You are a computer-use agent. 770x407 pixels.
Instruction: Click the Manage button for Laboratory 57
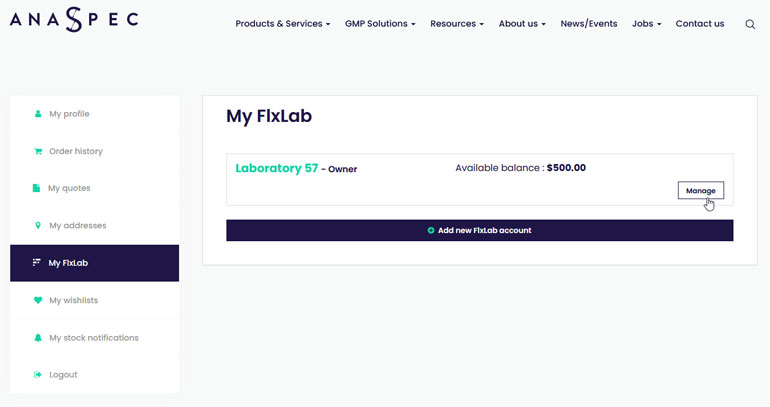coord(701,190)
